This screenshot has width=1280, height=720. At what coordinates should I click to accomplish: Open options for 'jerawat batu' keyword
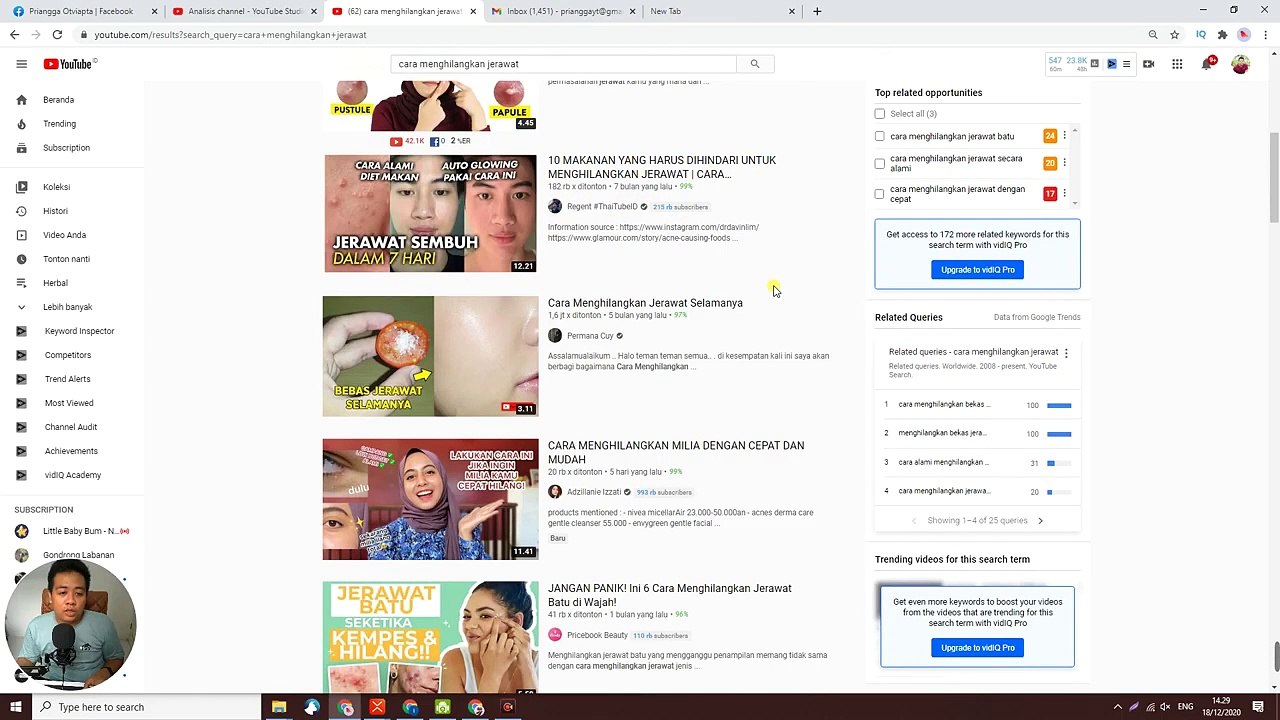click(x=1064, y=136)
